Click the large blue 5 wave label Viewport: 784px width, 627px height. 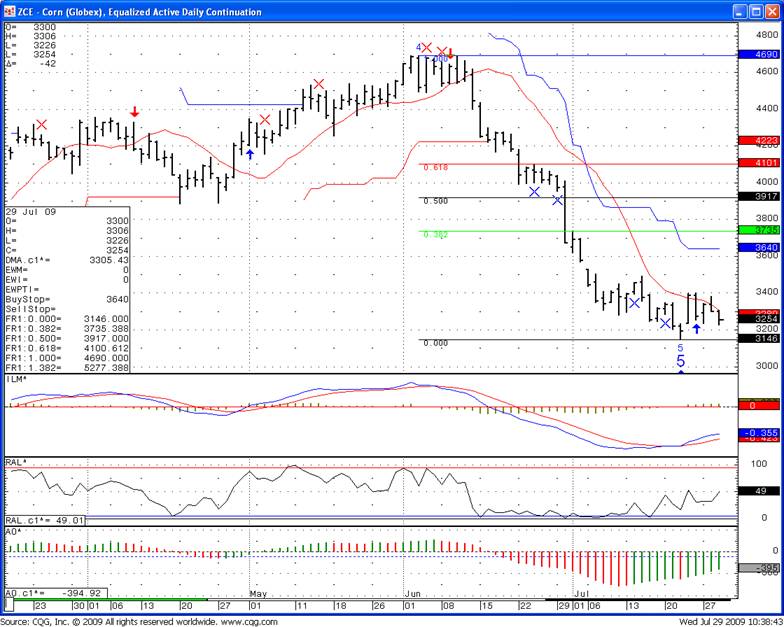pyautogui.click(x=681, y=361)
